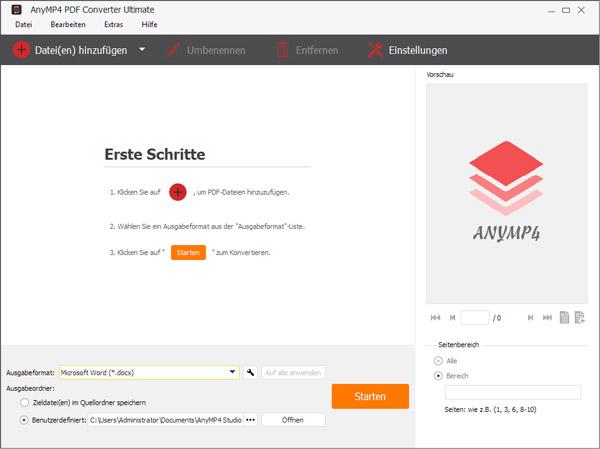Click the red plus icon in Erste Schritte
600x449 pixels.
pos(178,192)
